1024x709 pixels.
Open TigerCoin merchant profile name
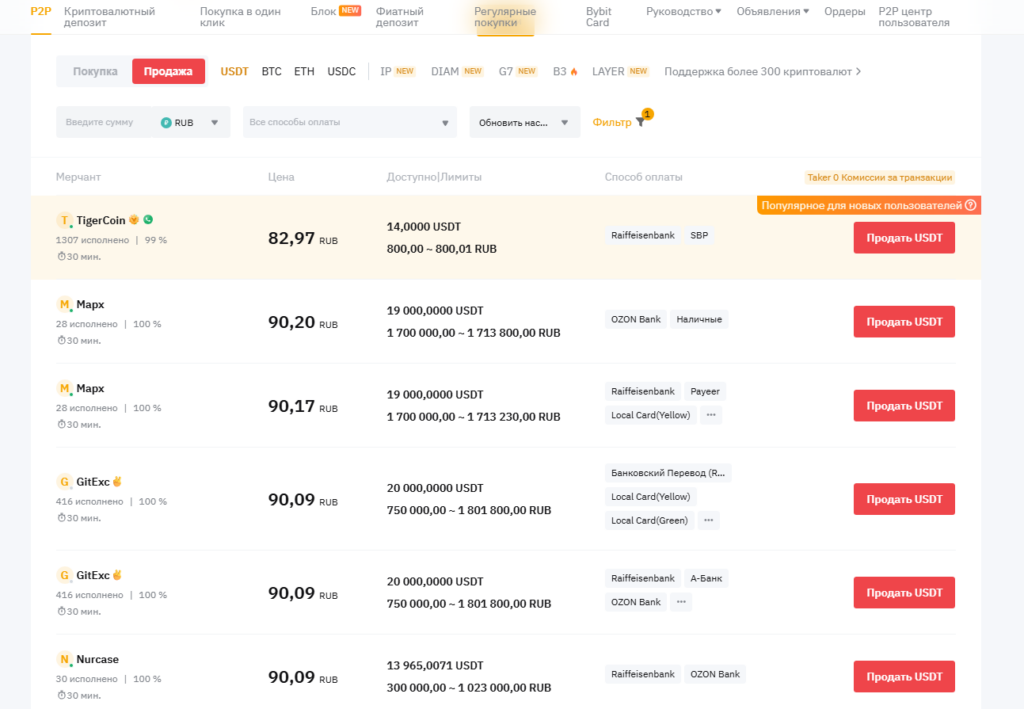click(101, 220)
